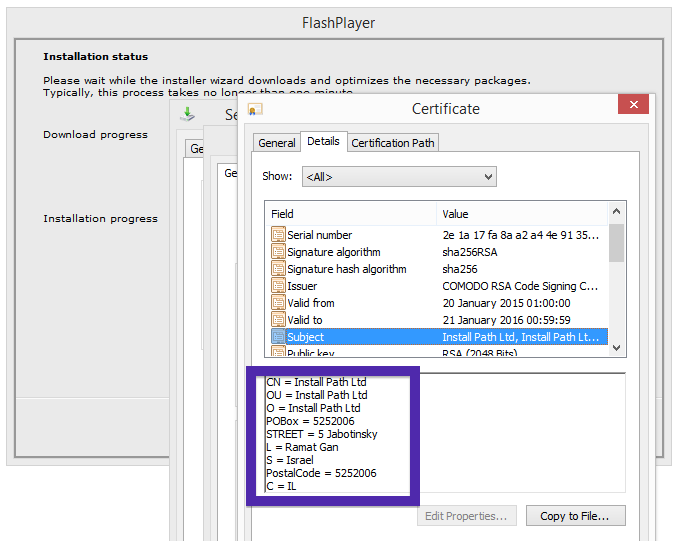Select the Signature algorithm row

437,252
